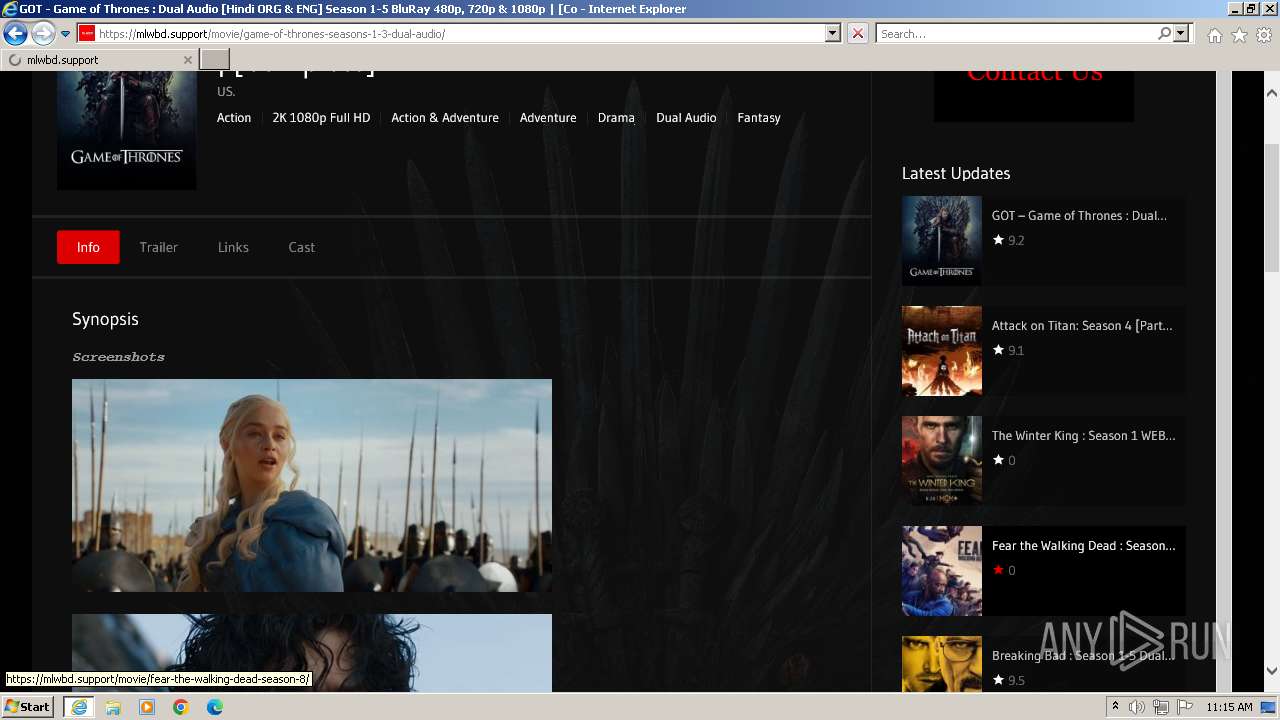Expand the address bar URL dropdown

833,34
